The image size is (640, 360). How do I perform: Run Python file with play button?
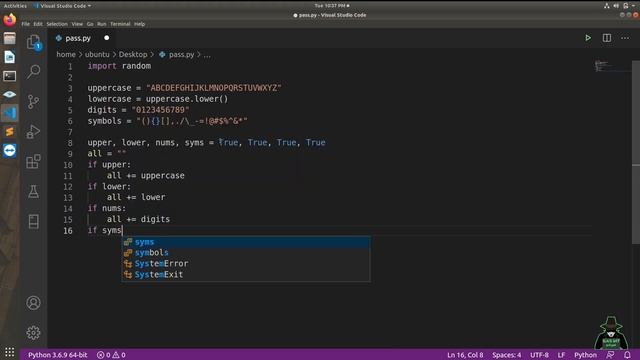(x=588, y=38)
